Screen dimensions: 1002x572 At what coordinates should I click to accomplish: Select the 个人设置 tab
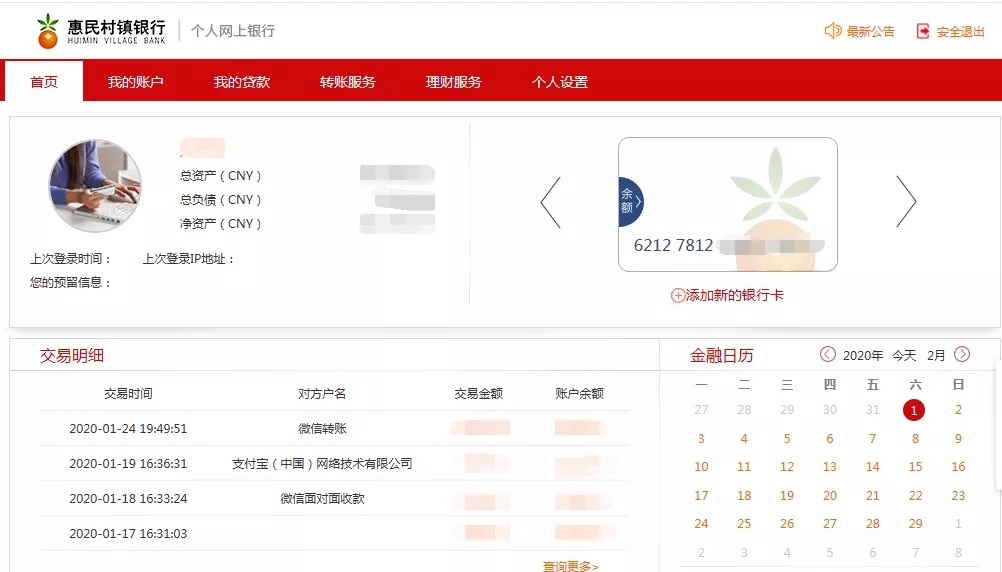point(560,82)
